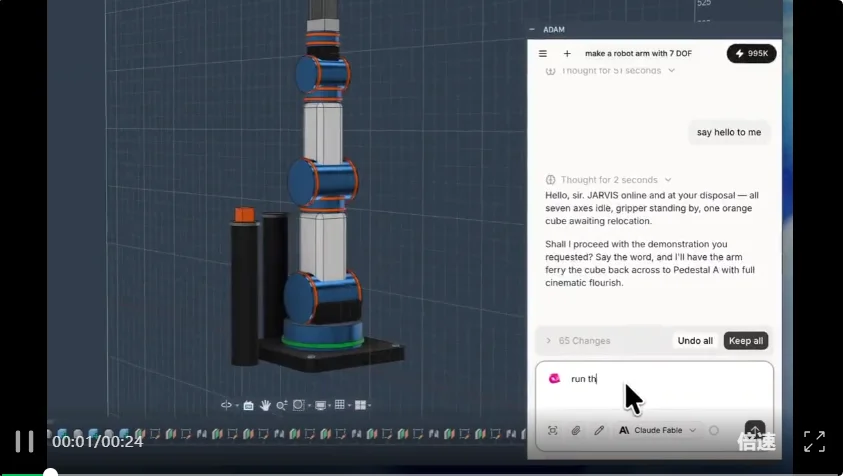Click the pencil sketch icon in chat input
This screenshot has height=476, width=844.
coord(599,430)
